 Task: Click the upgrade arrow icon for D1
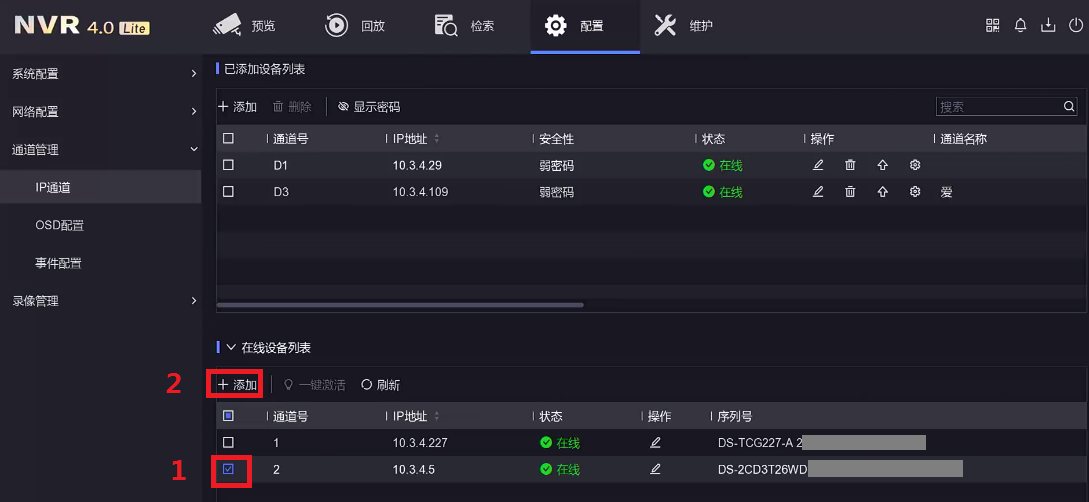882,165
